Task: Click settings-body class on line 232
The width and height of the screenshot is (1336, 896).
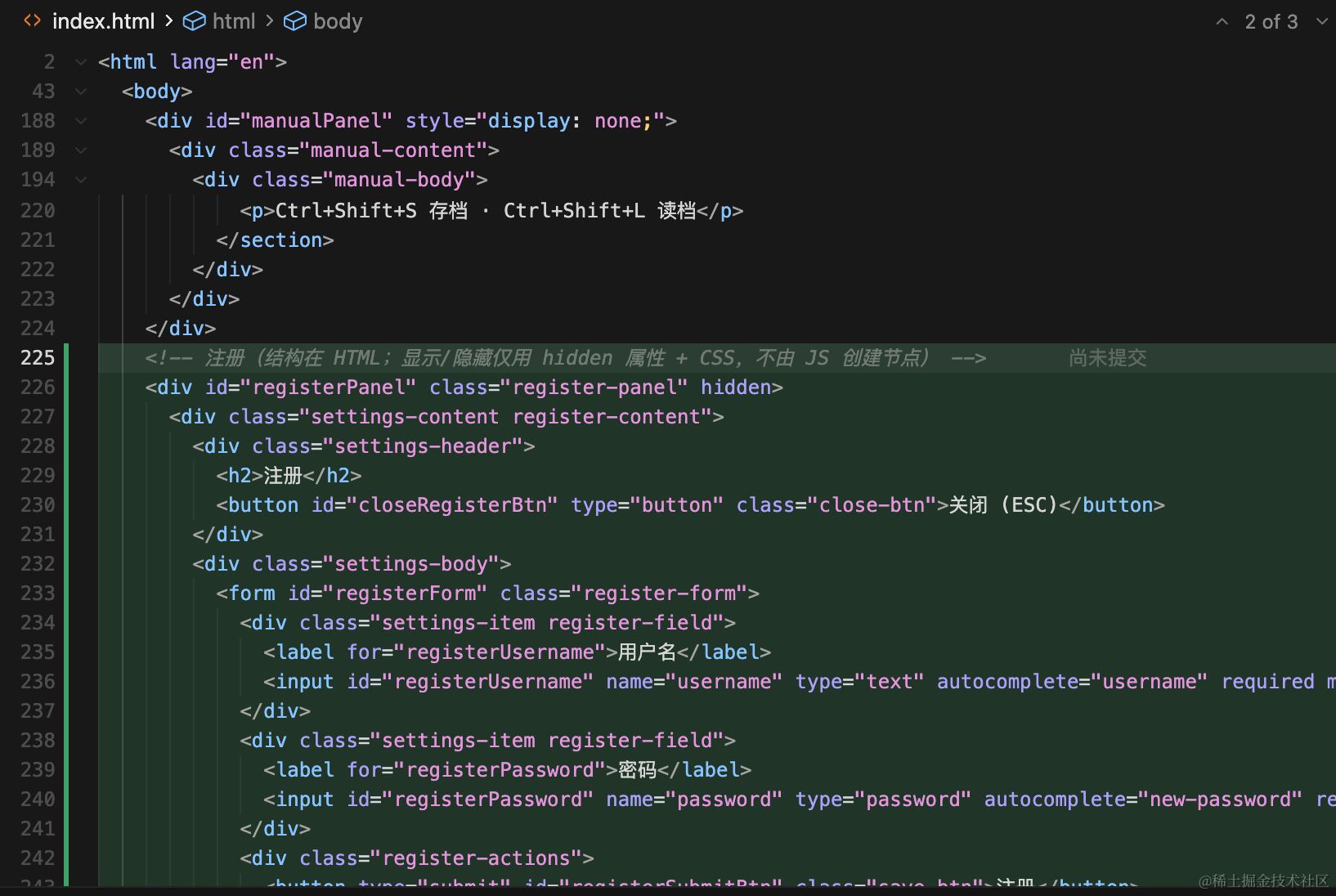Action: pos(411,564)
